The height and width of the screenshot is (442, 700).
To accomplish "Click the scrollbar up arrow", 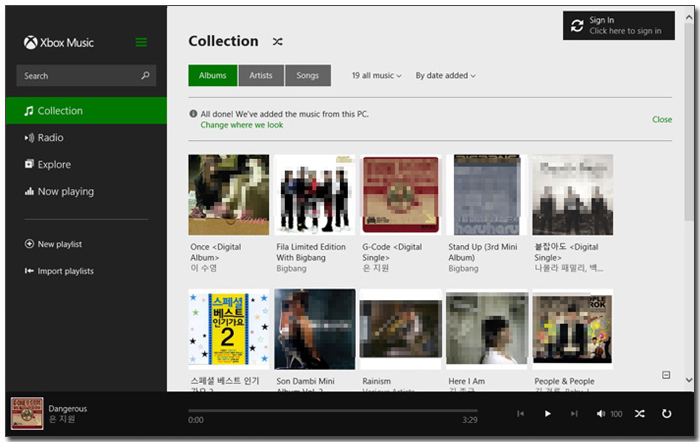I will pyautogui.click(x=689, y=17).
